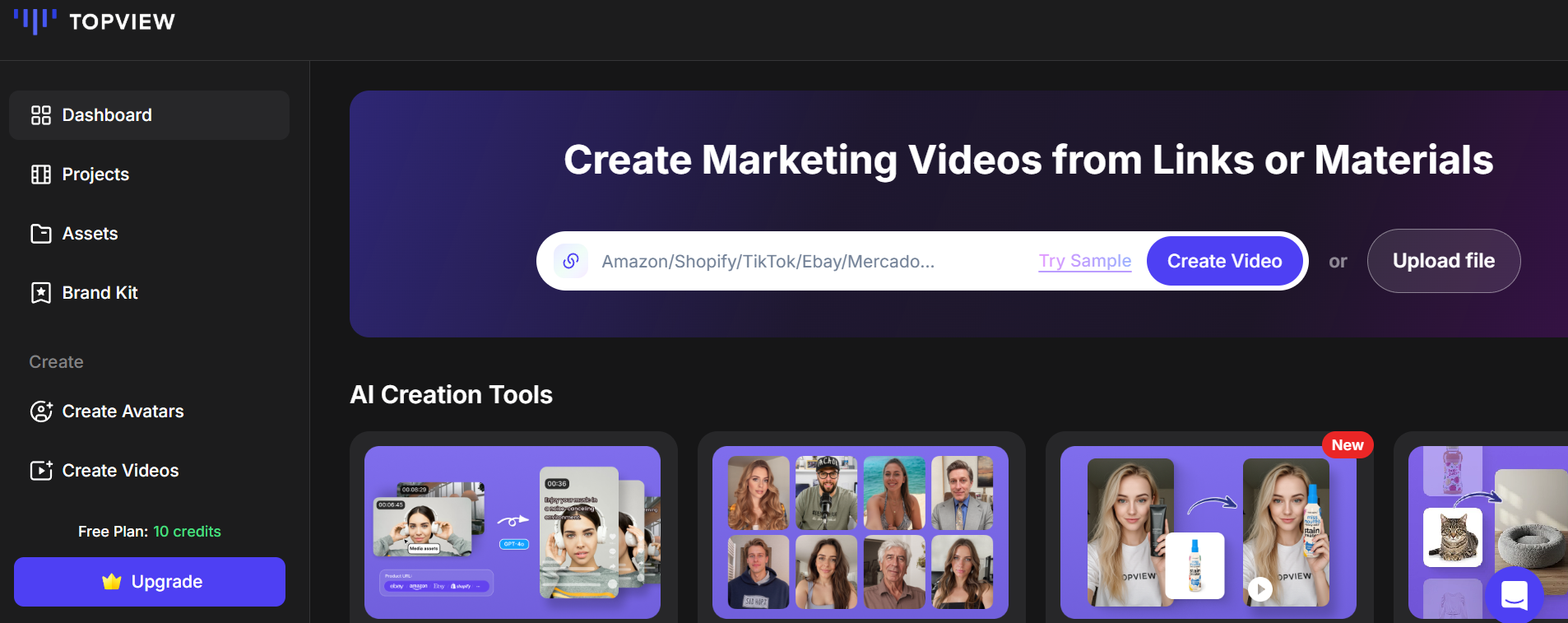Click the Create Videos play icon
This screenshot has width=1568, height=623.
41,471
